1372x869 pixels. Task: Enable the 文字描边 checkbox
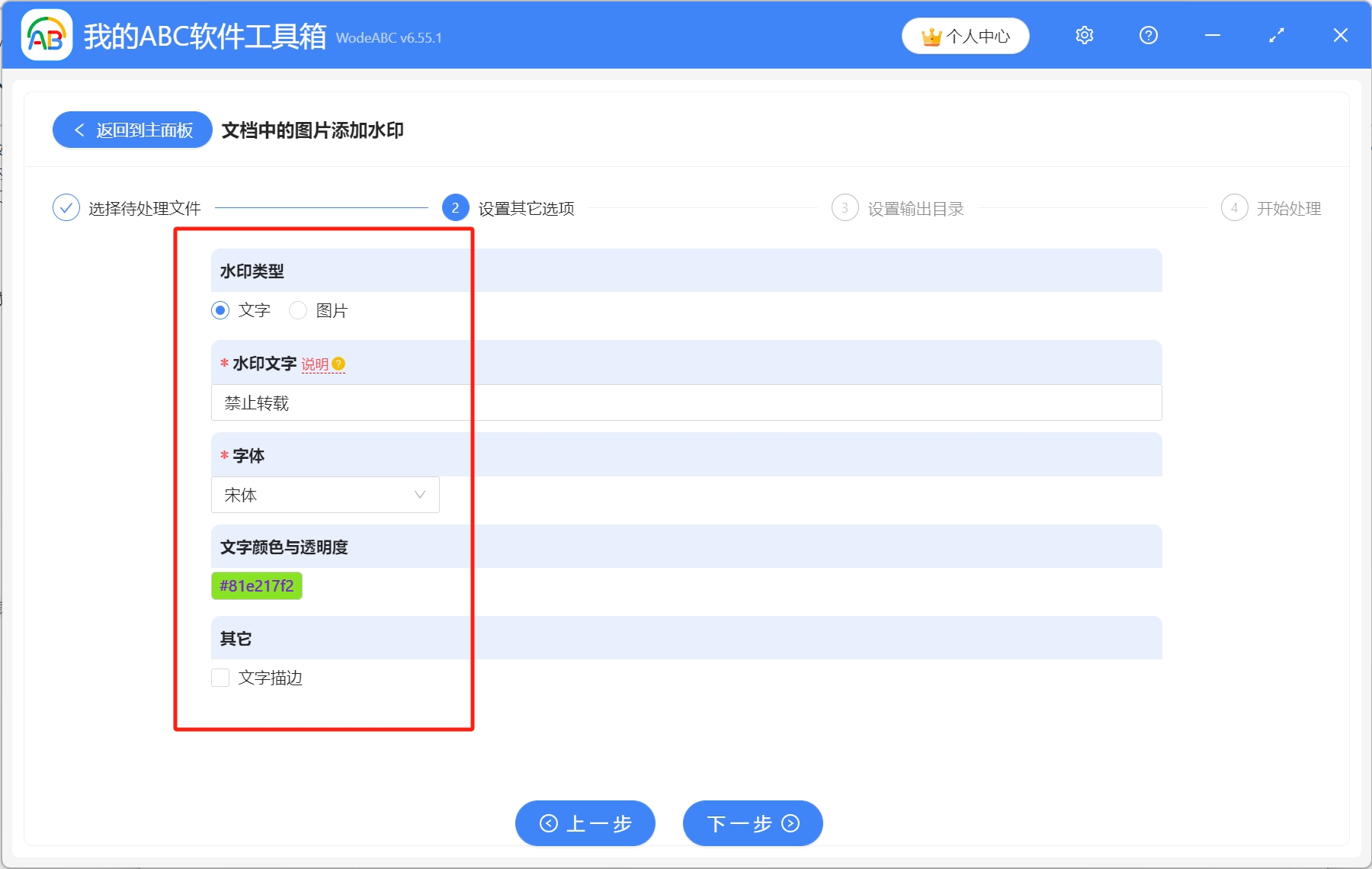pos(220,678)
